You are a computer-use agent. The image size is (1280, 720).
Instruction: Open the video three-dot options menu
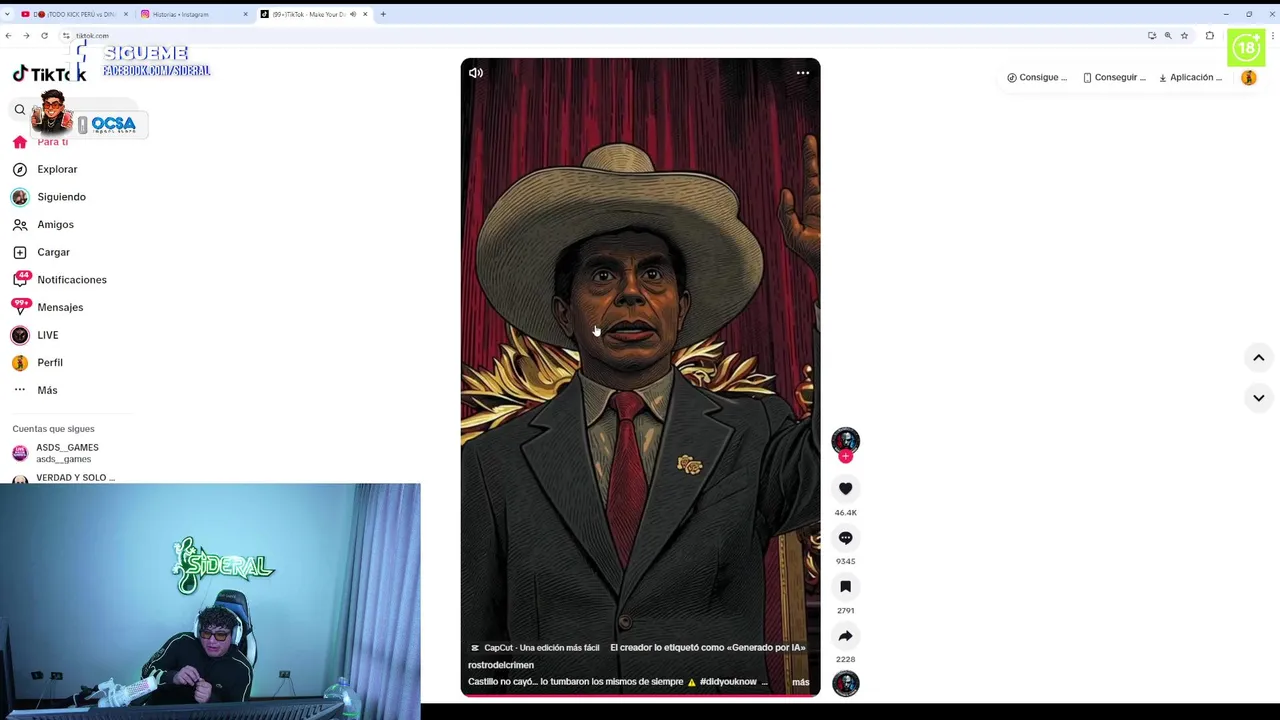tap(802, 73)
